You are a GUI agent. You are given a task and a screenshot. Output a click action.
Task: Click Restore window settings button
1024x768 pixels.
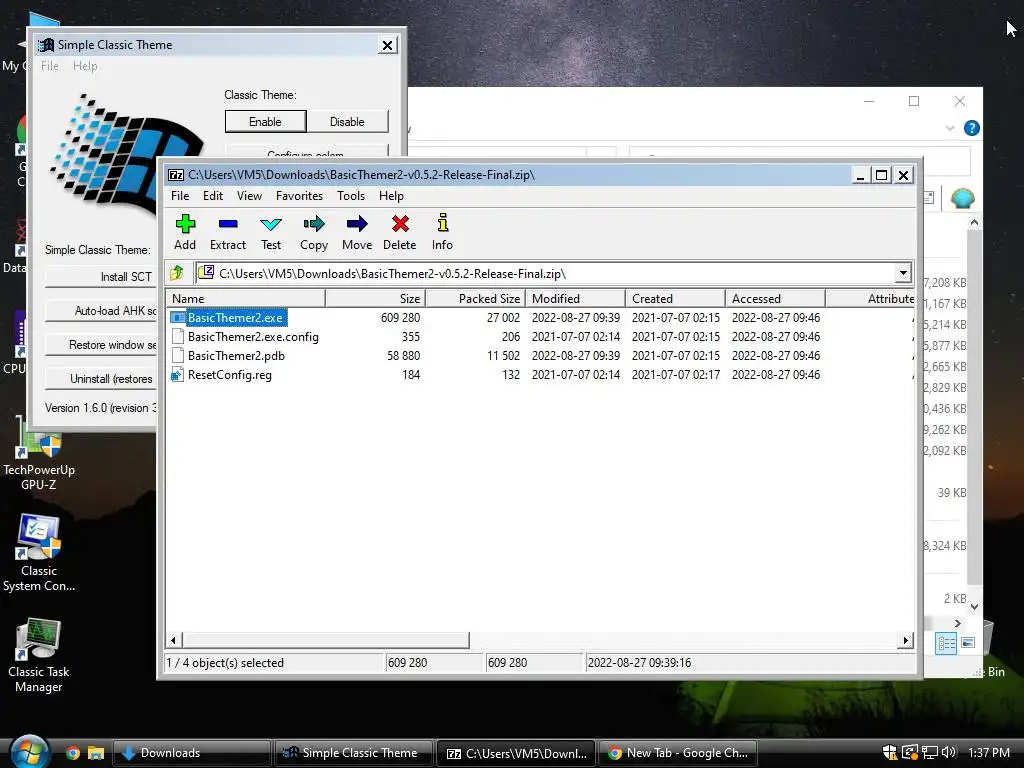pyautogui.click(x=101, y=345)
